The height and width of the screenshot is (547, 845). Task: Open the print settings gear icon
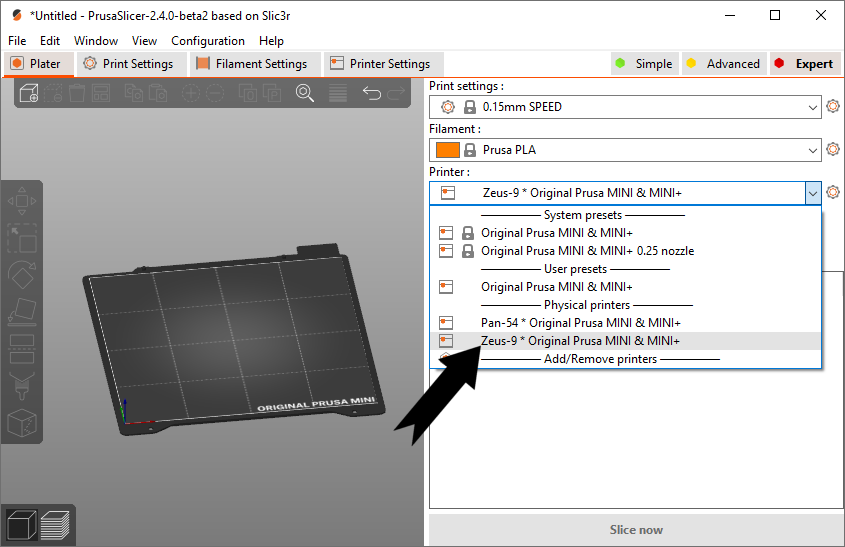click(x=833, y=106)
